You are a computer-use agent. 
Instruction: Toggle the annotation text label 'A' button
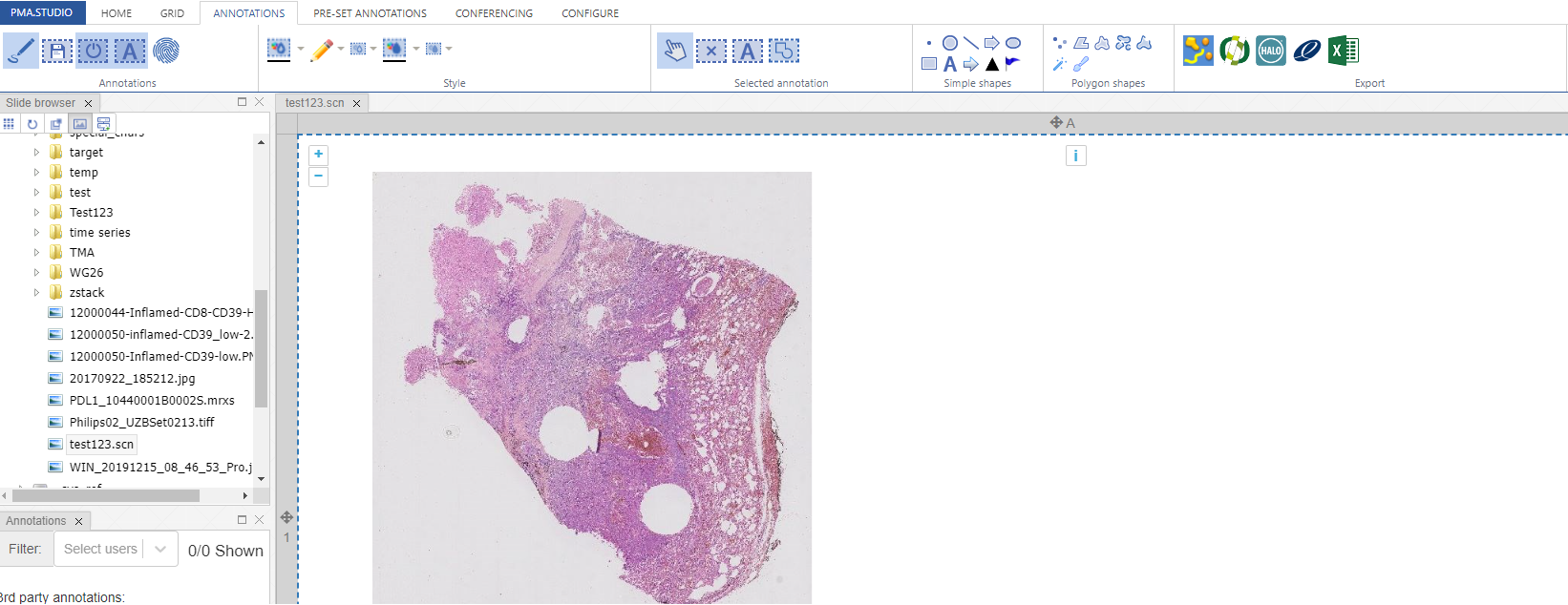coord(130,51)
